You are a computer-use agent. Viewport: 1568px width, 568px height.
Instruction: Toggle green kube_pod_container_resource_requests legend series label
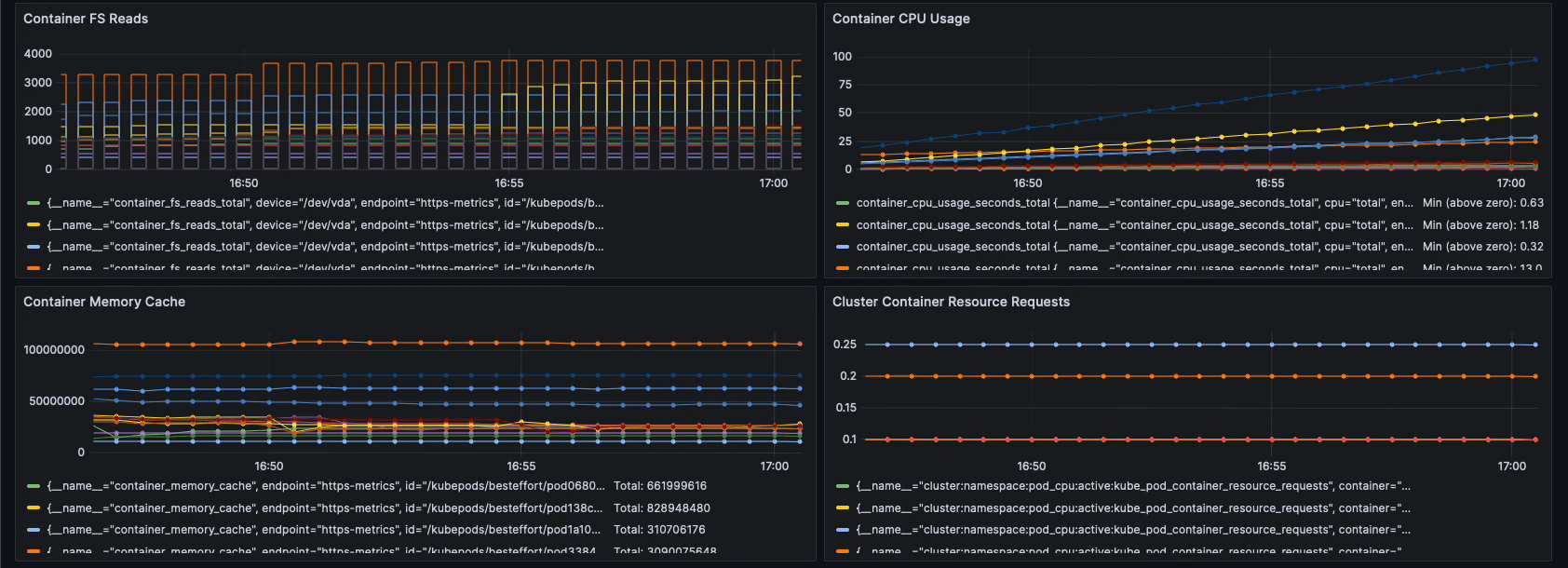tap(1133, 486)
